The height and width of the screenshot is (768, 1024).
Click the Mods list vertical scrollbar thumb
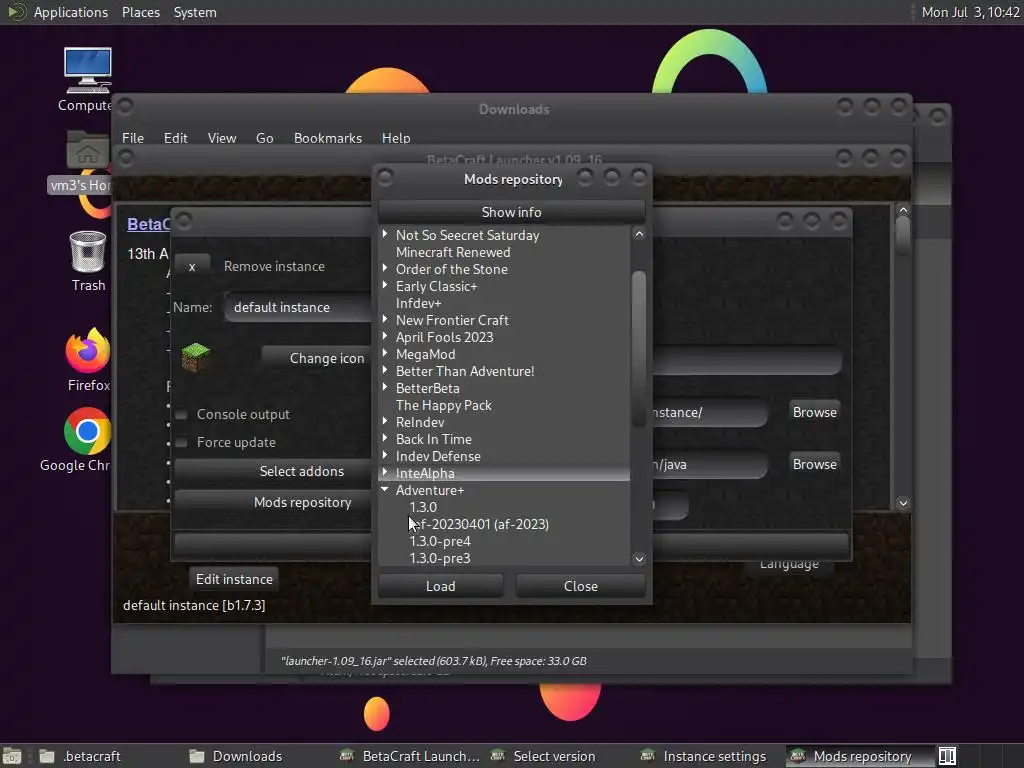639,349
